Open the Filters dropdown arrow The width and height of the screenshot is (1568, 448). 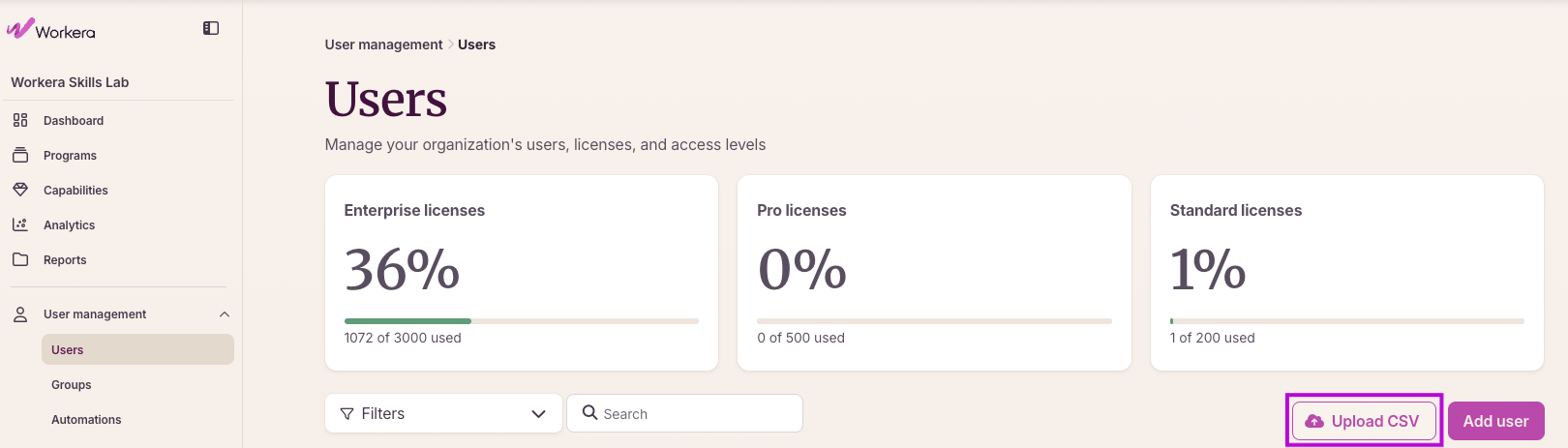click(539, 414)
